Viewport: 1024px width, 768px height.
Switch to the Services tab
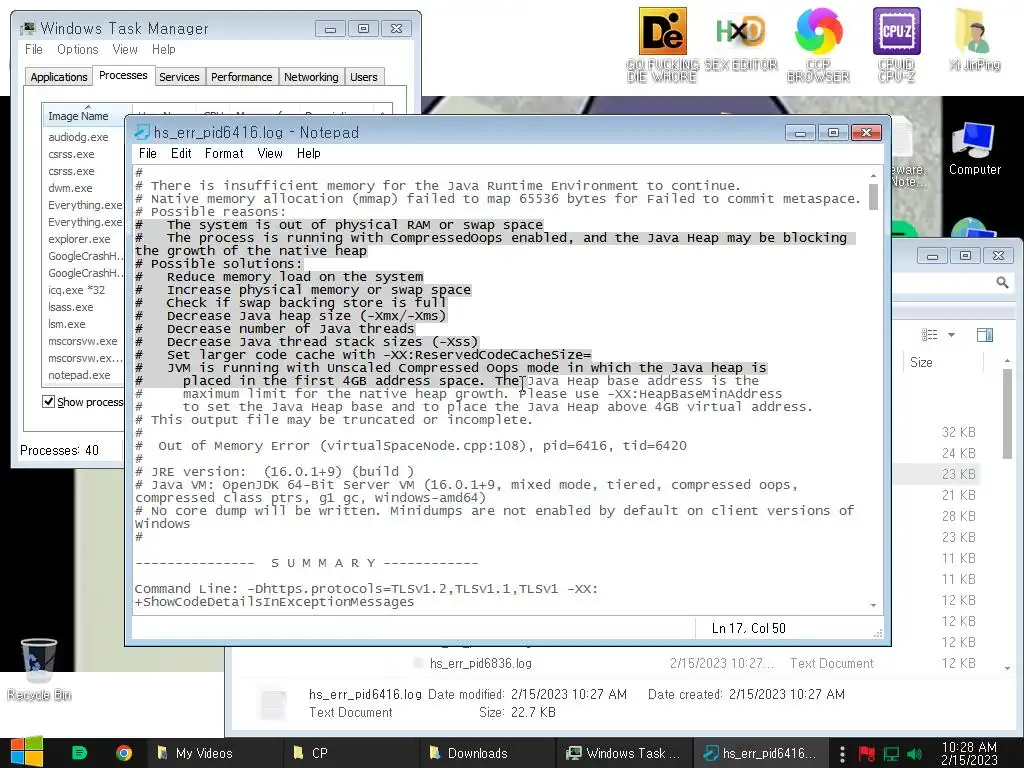point(179,77)
